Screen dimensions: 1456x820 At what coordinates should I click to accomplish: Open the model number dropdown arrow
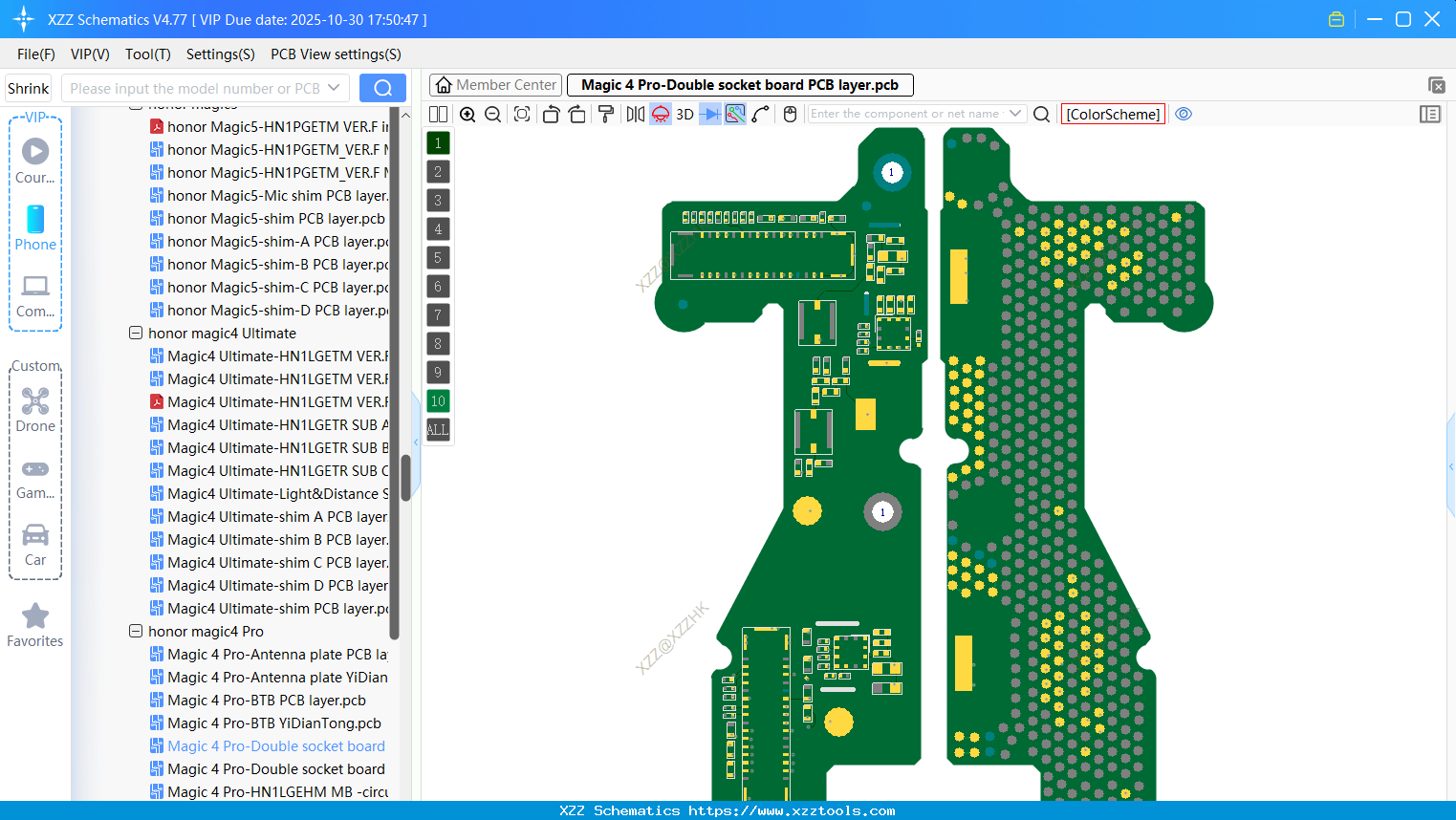[x=334, y=88]
